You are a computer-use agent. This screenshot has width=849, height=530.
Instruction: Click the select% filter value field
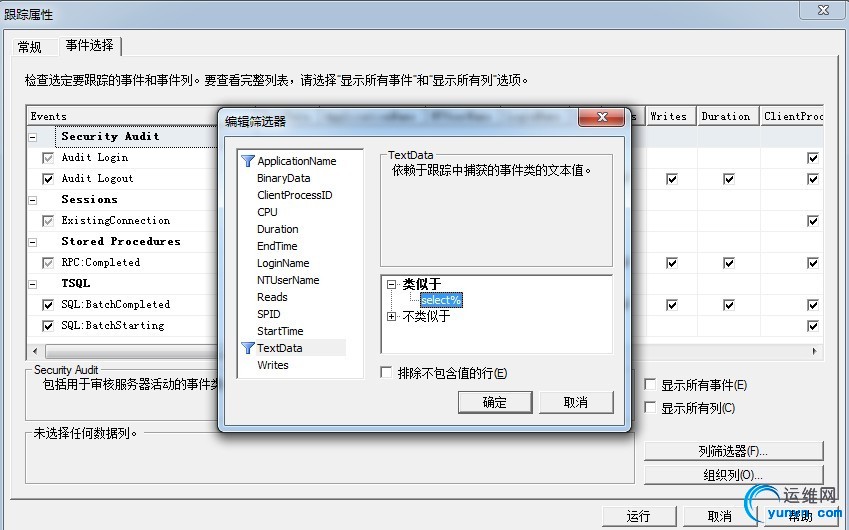pyautogui.click(x=441, y=300)
